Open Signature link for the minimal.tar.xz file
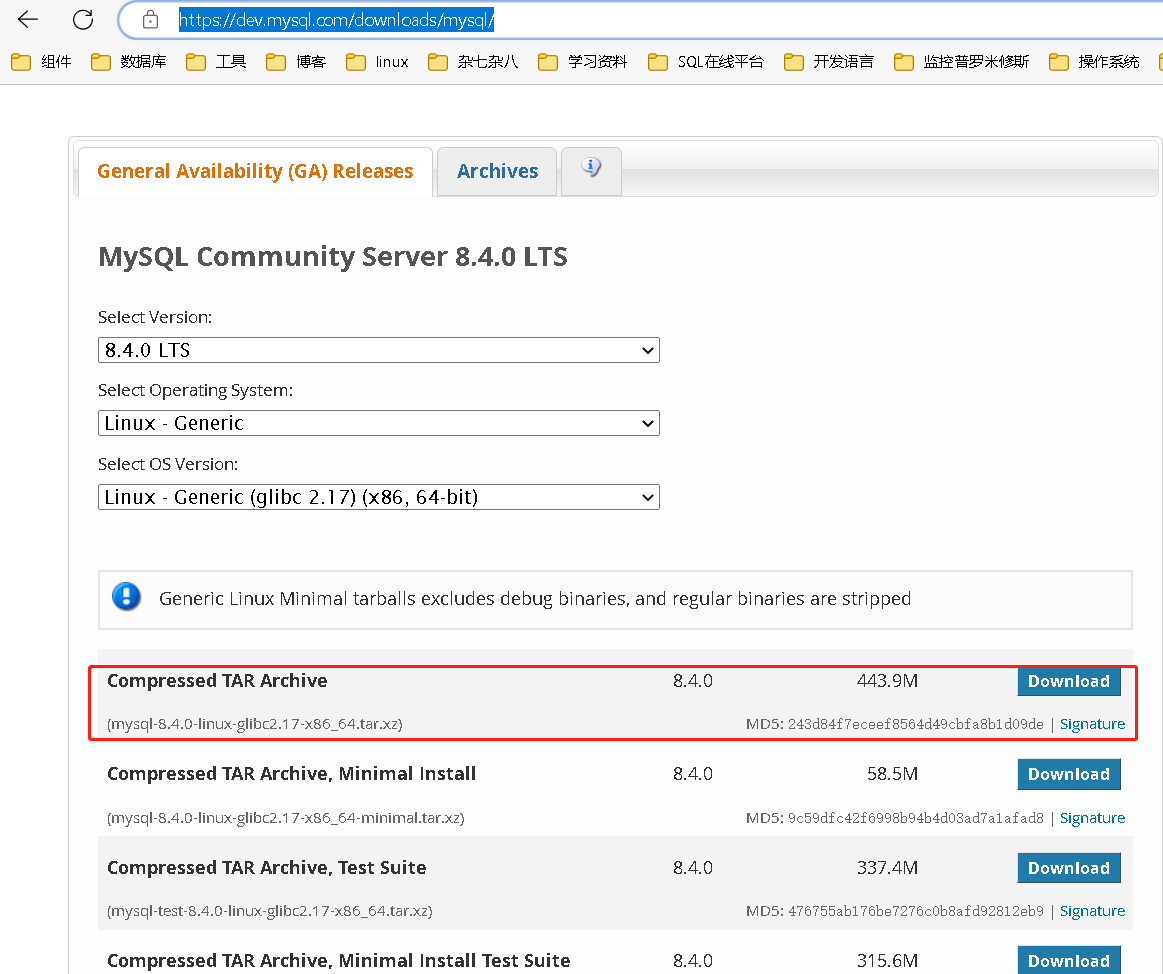This screenshot has width=1163, height=974. 1092,817
